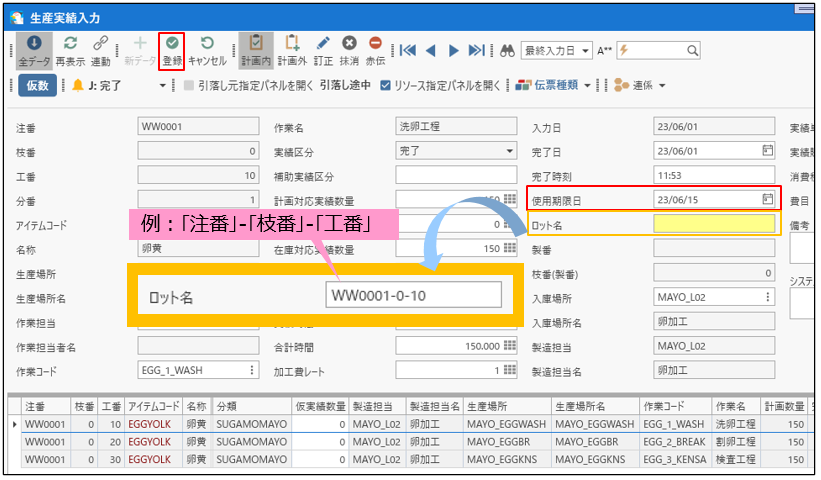Open calculator icon for 加工費レート
Screen dimensions: 821x480
pos(509,370)
